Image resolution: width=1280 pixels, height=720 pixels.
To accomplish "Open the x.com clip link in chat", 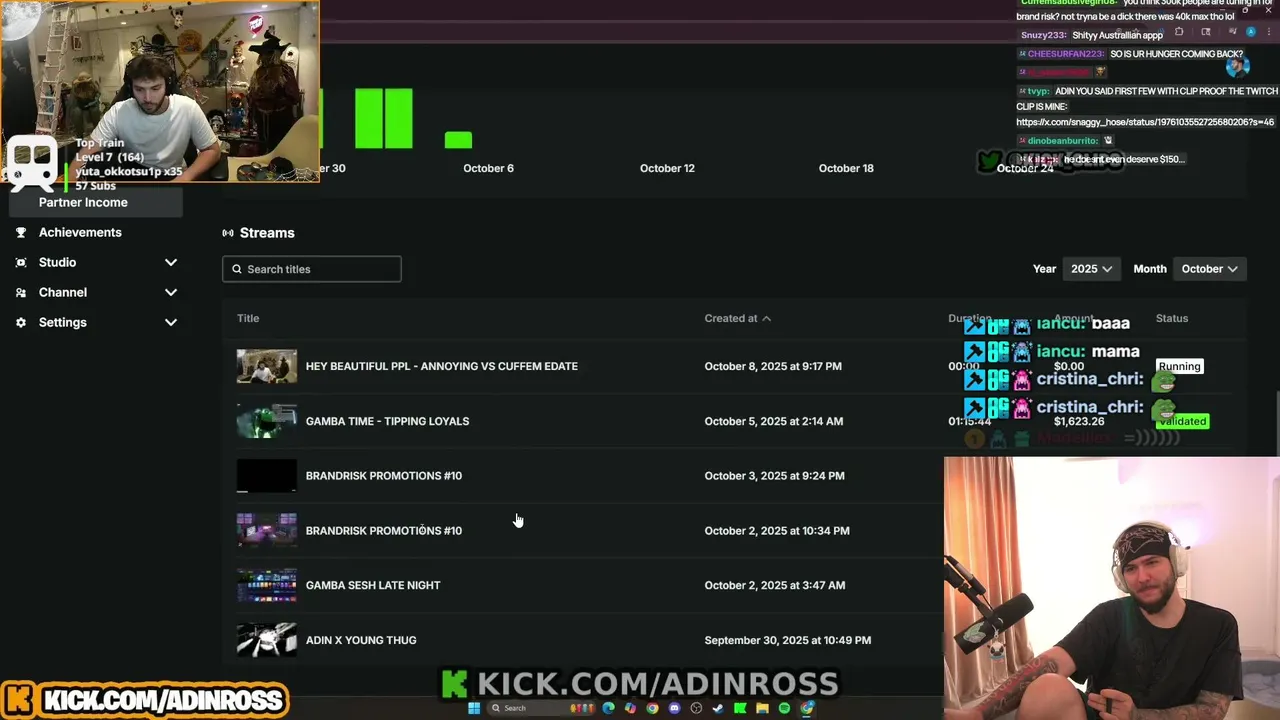I will point(1145,122).
